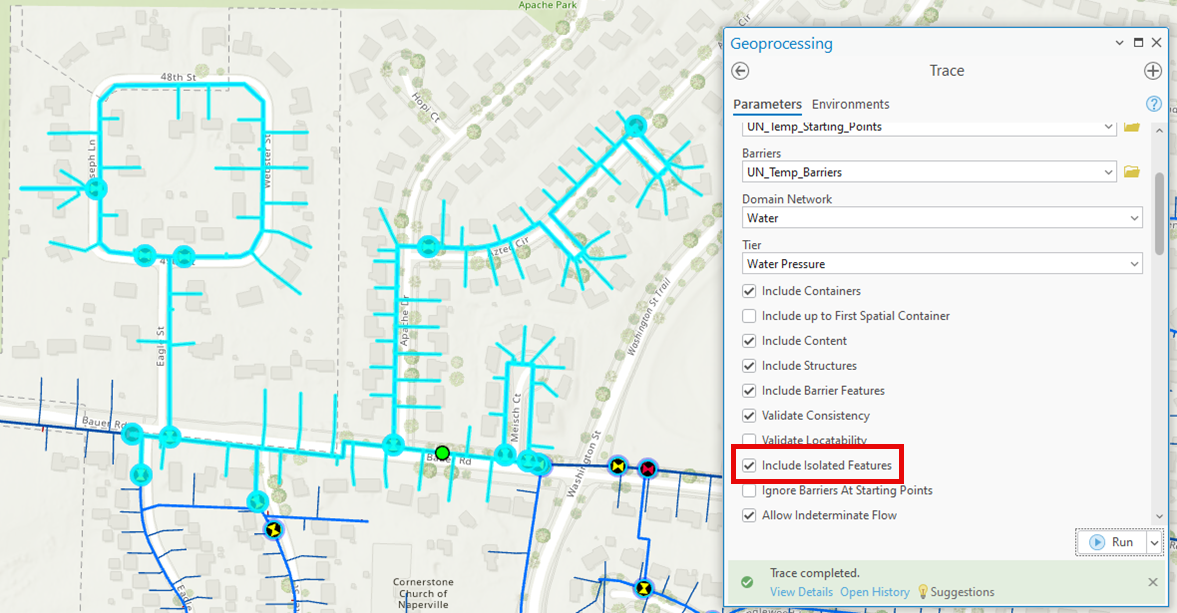Image resolution: width=1177 pixels, height=613 pixels.
Task: Browse folder for Barriers input
Action: (x=1132, y=173)
